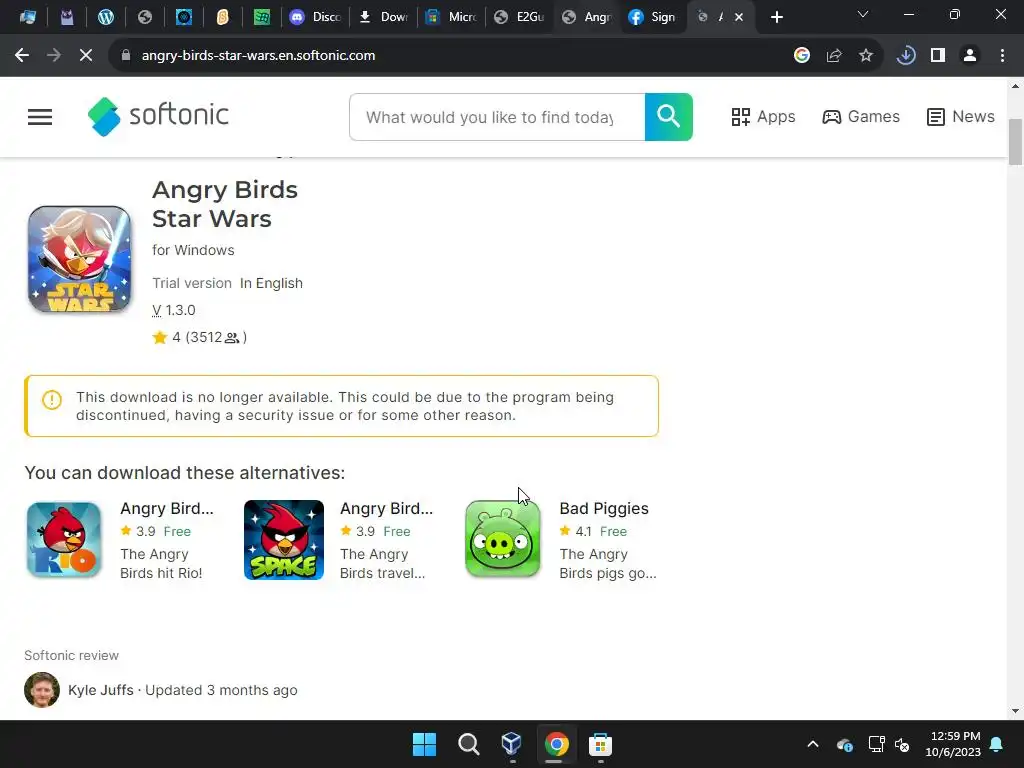Stop loading the page
This screenshot has height=768, width=1024.
(x=86, y=56)
